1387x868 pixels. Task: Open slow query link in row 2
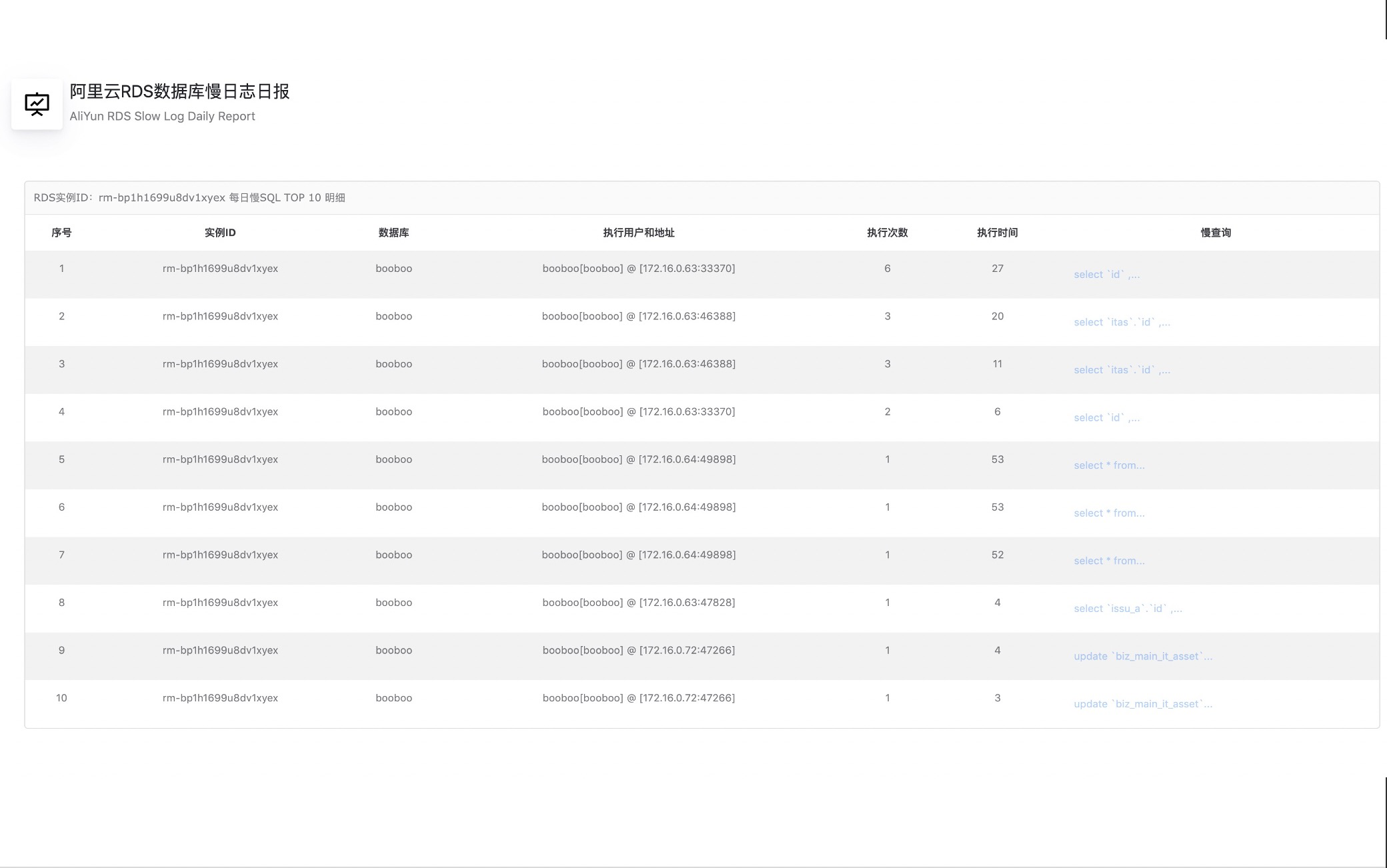click(1122, 323)
